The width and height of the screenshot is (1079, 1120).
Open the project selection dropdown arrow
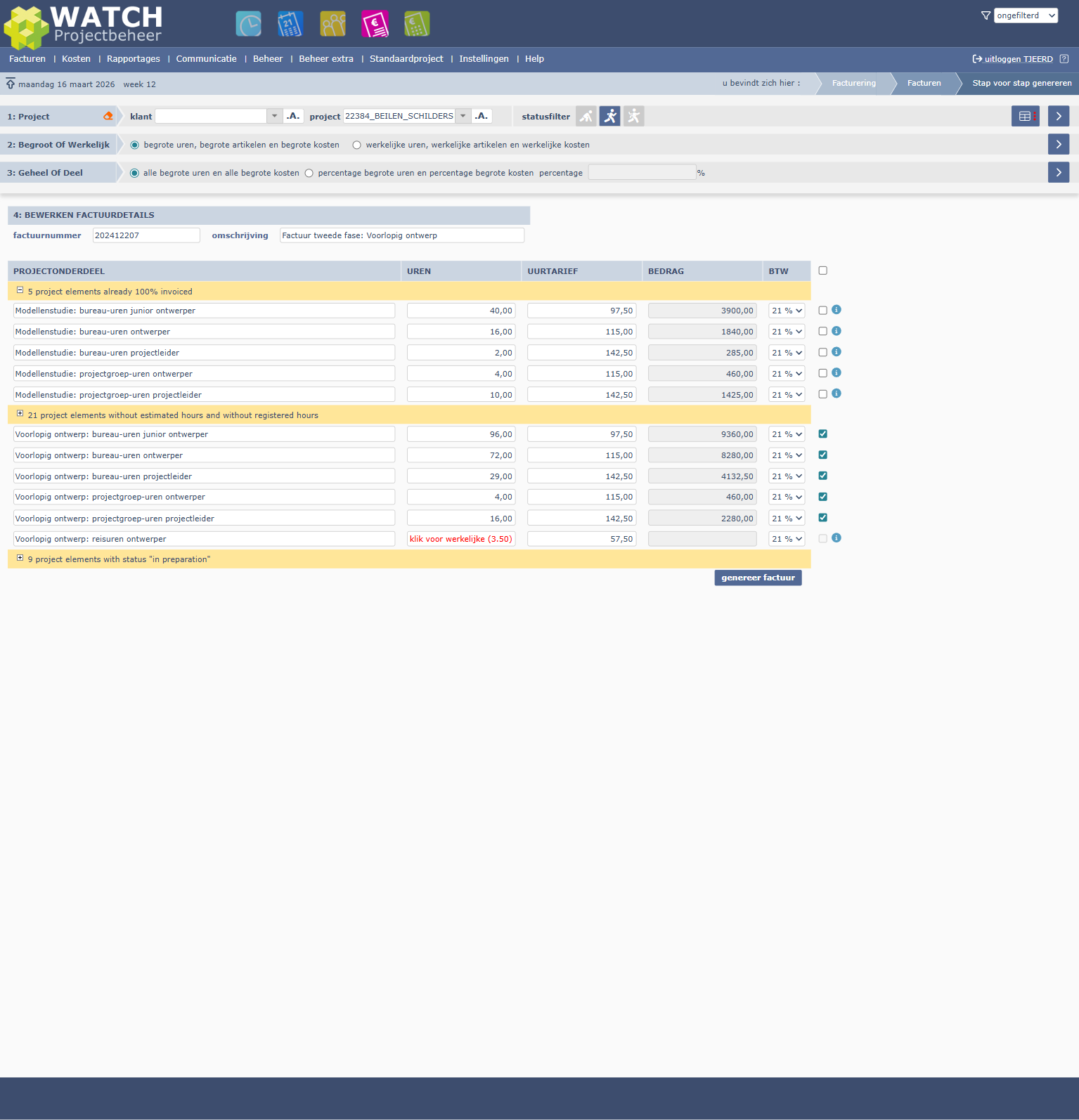click(463, 117)
